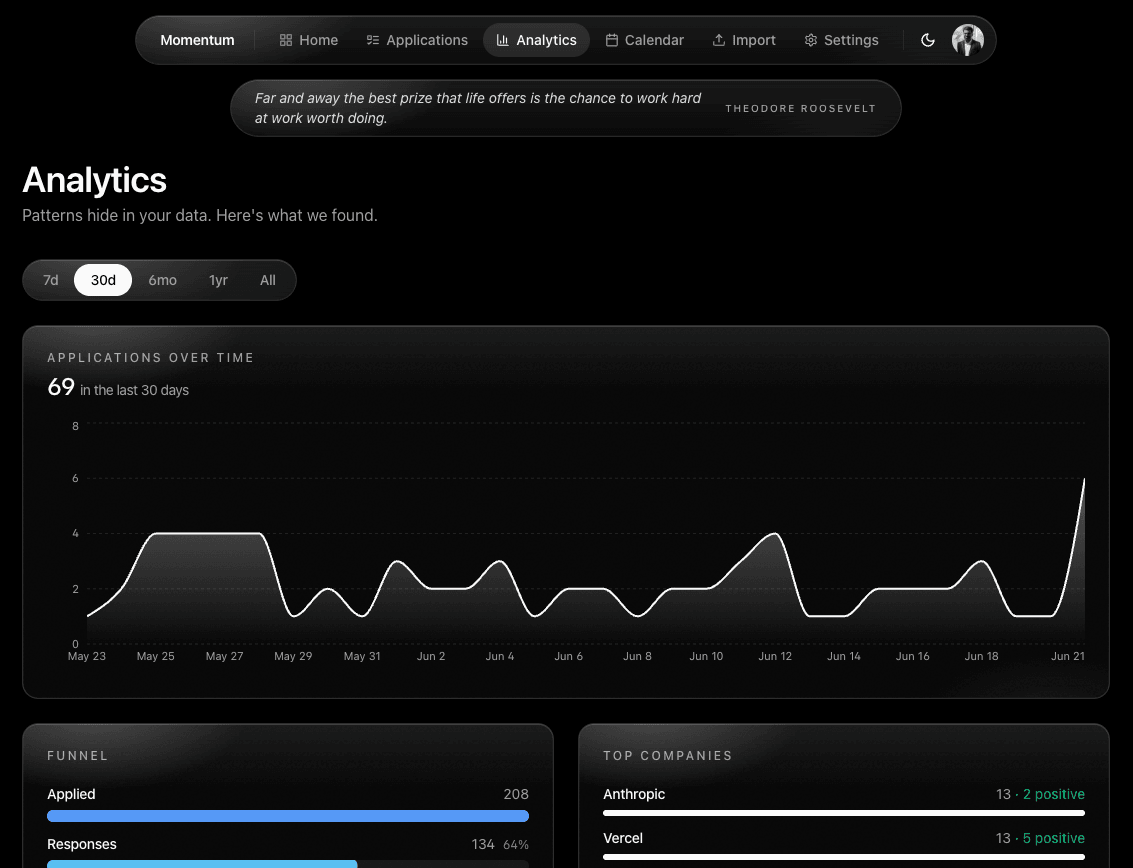Click the Vercel company progress bar
The height and width of the screenshot is (868, 1133).
pyautogui.click(x=844, y=857)
